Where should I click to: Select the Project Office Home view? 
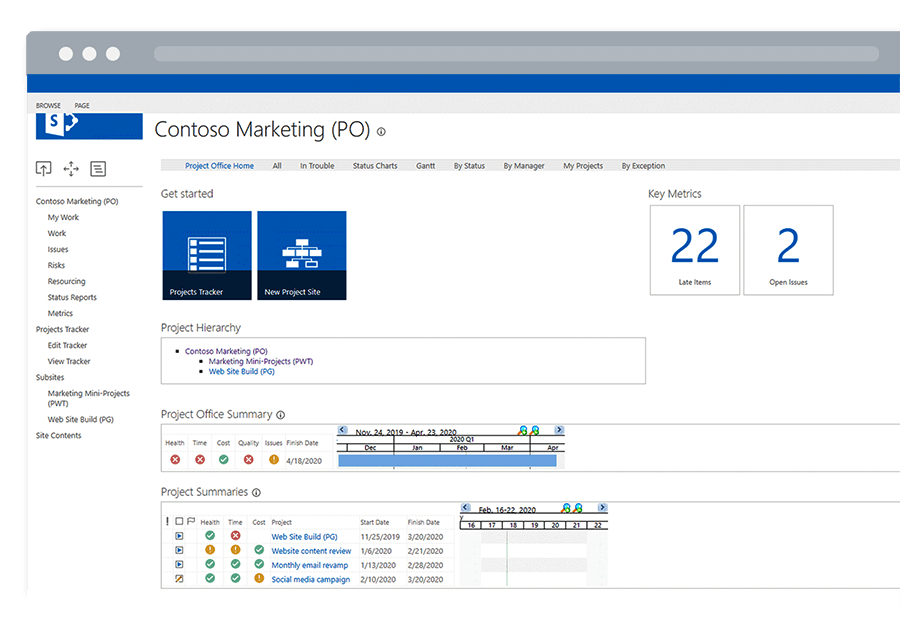(219, 166)
